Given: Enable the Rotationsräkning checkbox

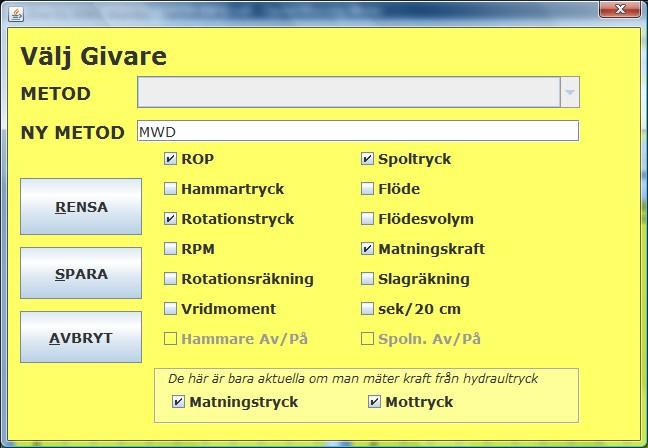Looking at the screenshot, I should pyautogui.click(x=170, y=279).
